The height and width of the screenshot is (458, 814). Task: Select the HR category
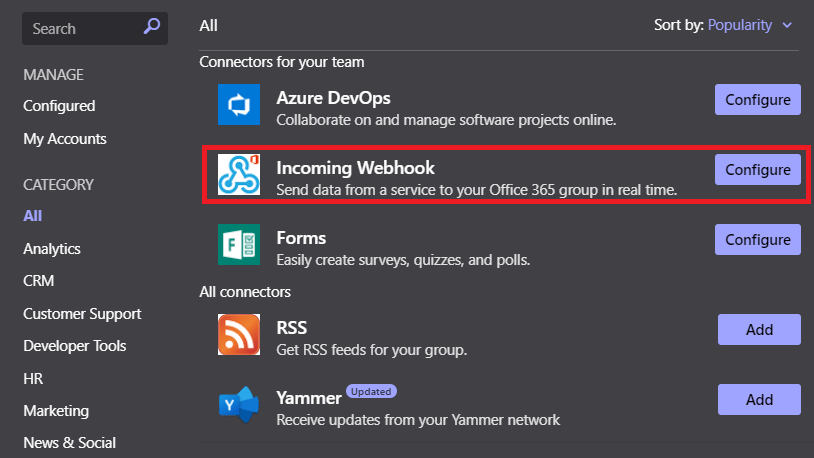pyautogui.click(x=33, y=379)
